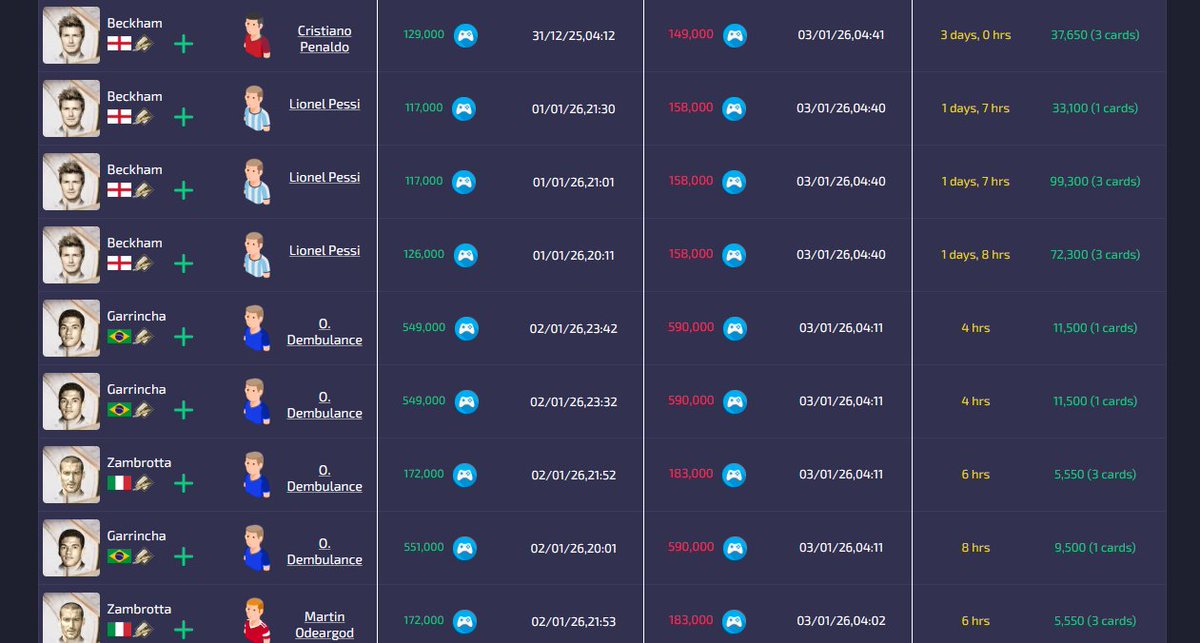Click the profit value 72,300 (3 cards)
Screen dimensions: 1200x643
point(1095,255)
